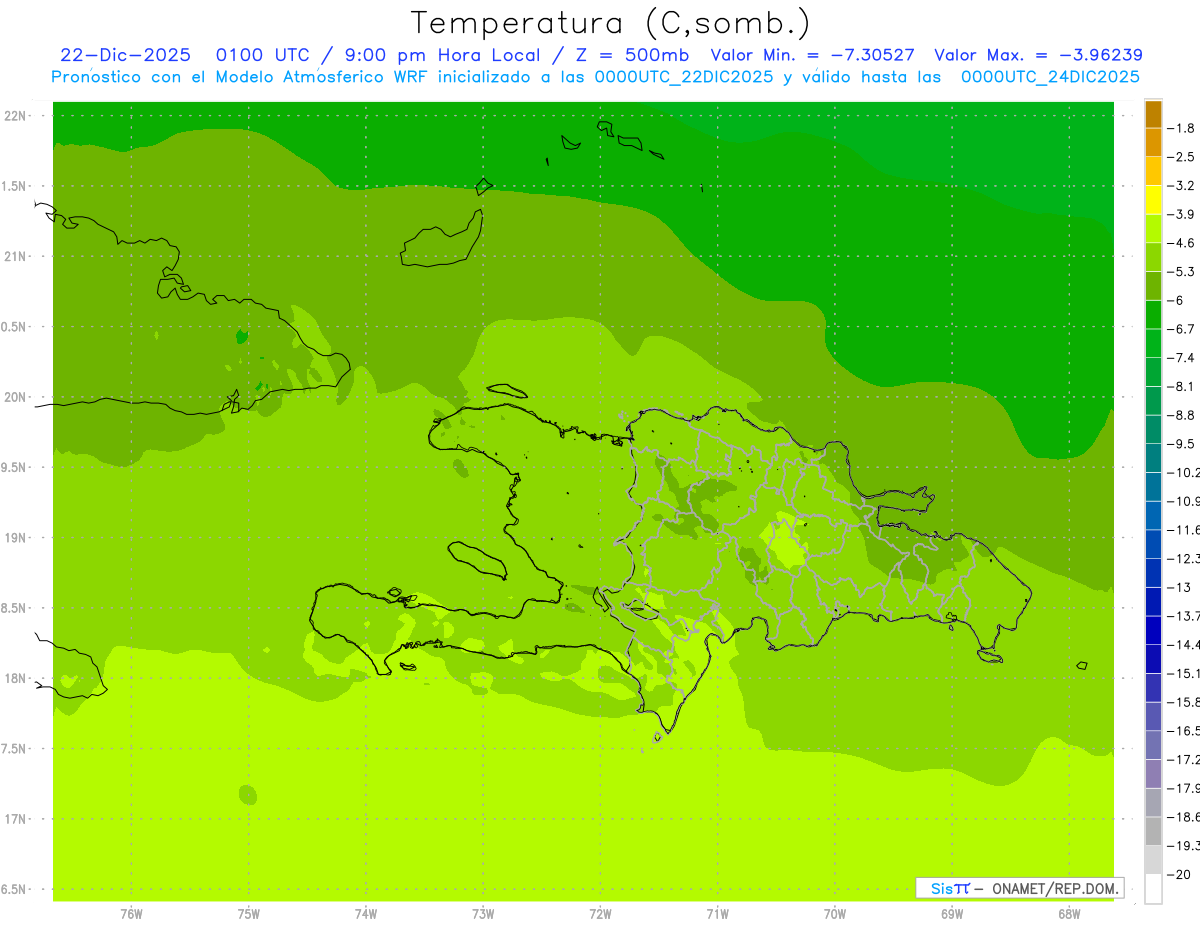Click the -4.6 colorbar value
Screen dimensions: 1200x927
coord(1181,243)
